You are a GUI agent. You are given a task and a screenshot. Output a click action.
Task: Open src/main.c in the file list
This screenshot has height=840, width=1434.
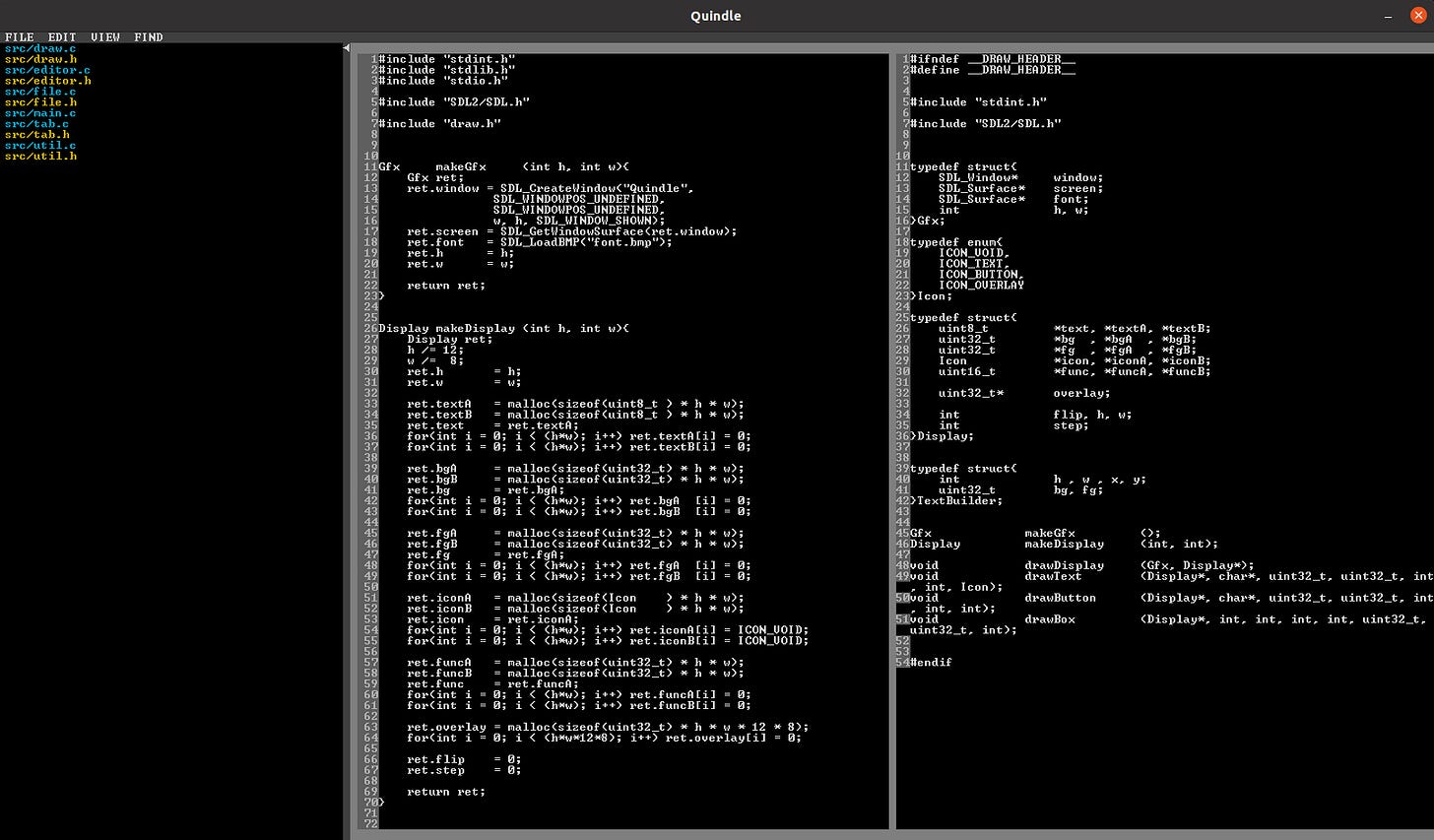[40, 113]
